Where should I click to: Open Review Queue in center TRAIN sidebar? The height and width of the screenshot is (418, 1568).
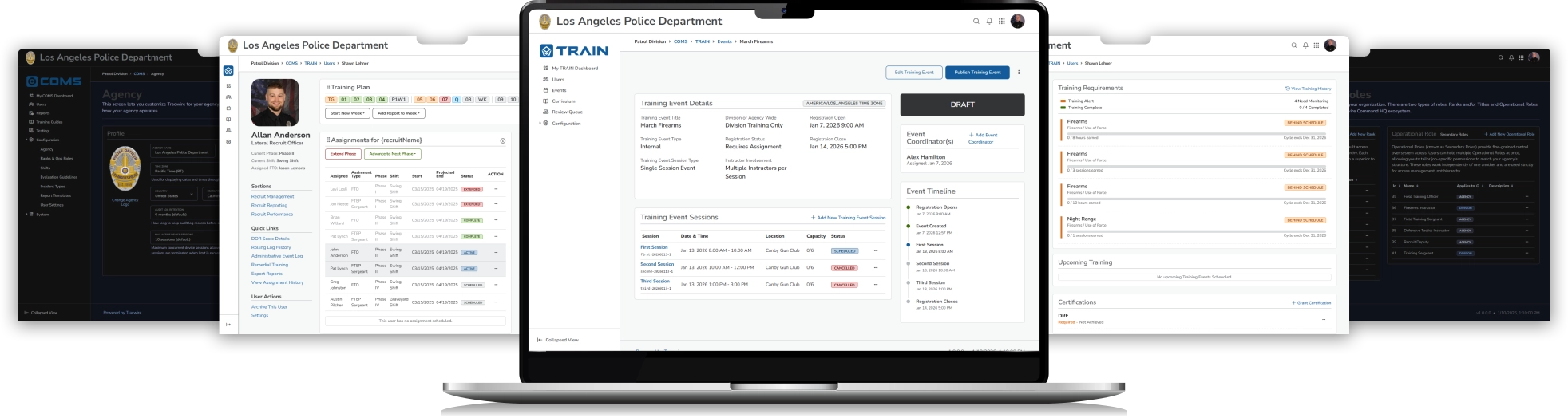pos(567,112)
